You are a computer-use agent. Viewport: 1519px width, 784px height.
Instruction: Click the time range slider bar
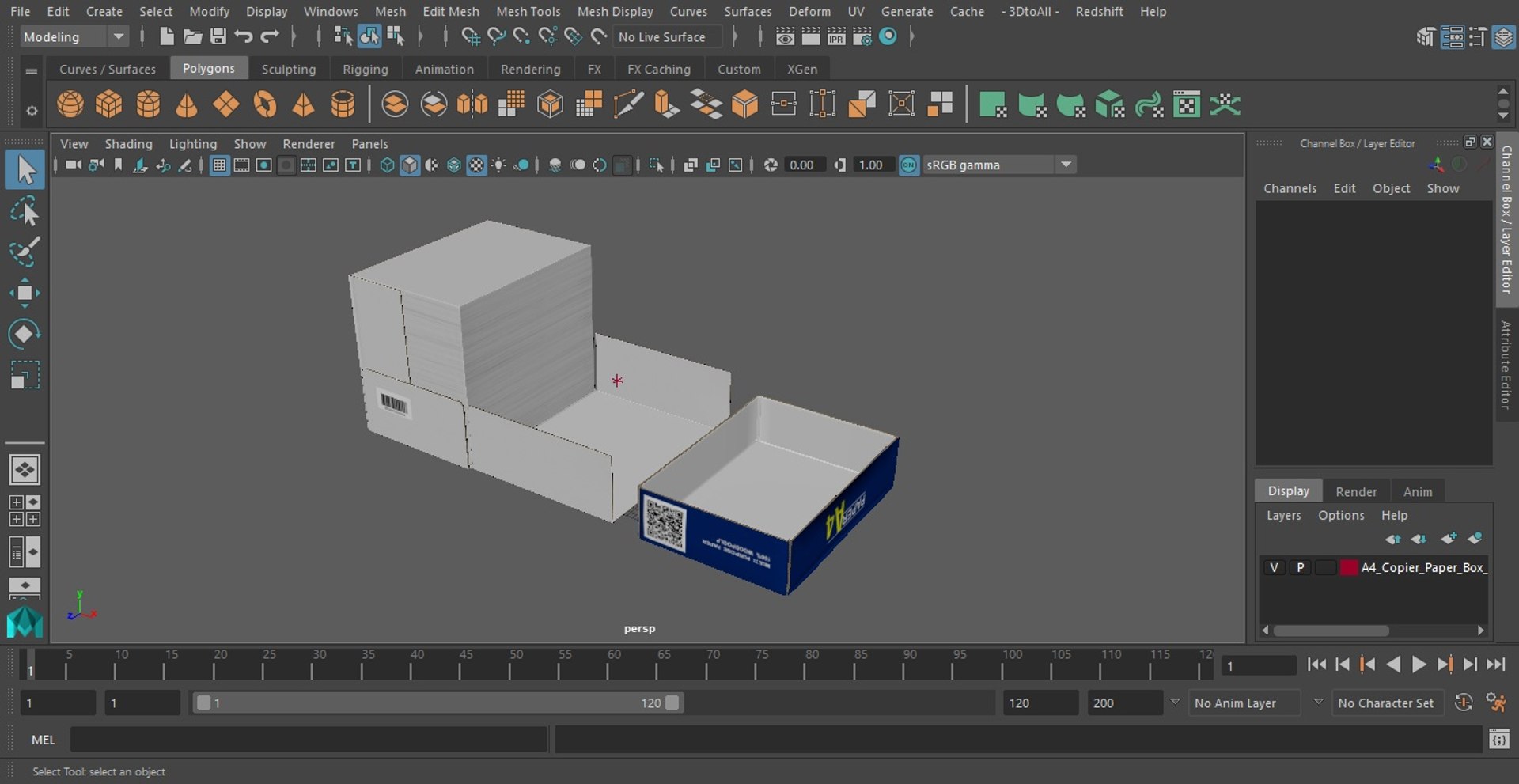[x=438, y=703]
